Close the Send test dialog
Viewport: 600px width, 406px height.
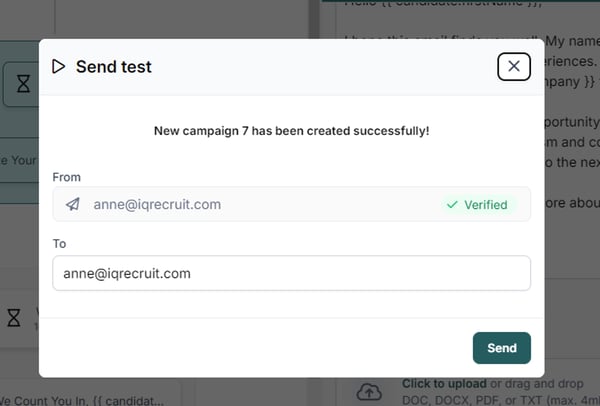513,66
